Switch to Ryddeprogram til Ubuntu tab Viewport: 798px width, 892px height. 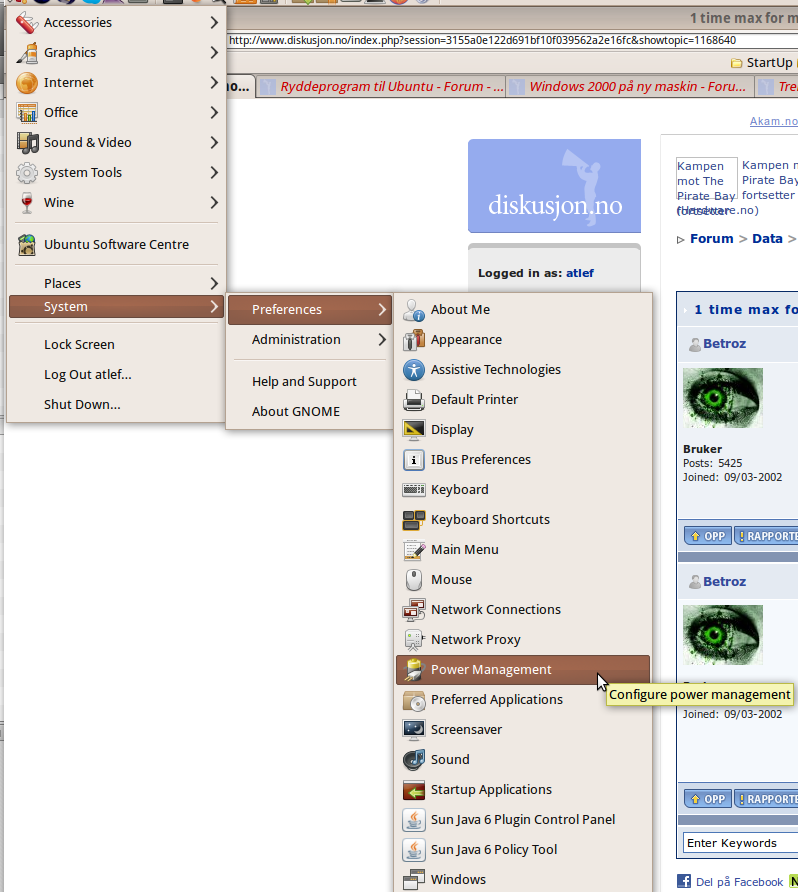coord(381,86)
